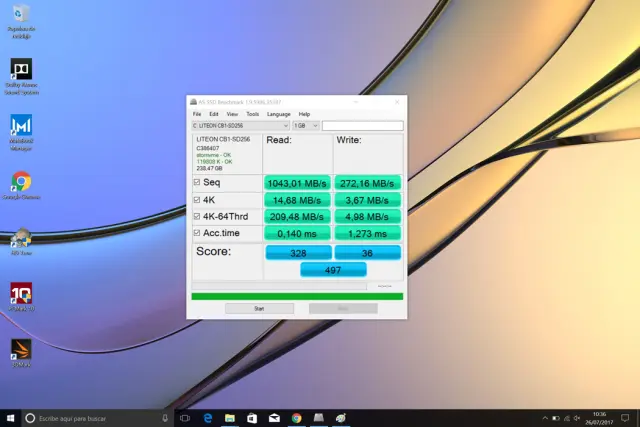Open the Tools menu

tap(252, 114)
